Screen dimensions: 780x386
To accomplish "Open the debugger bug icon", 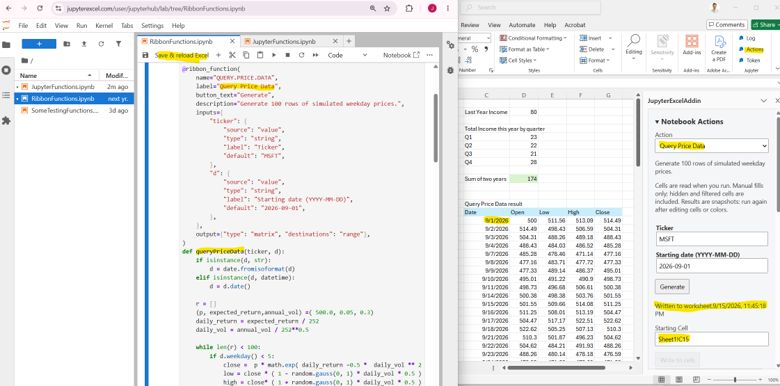I will tap(450, 70).
